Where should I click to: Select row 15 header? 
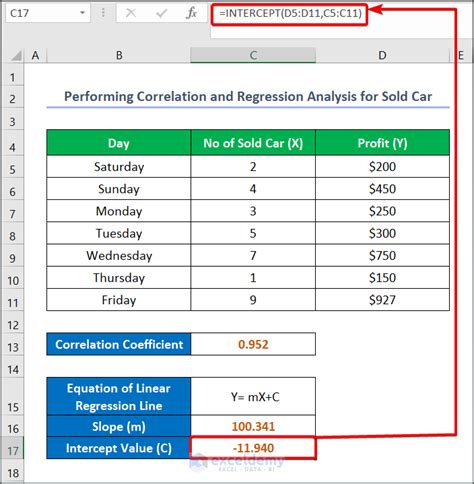(x=13, y=396)
